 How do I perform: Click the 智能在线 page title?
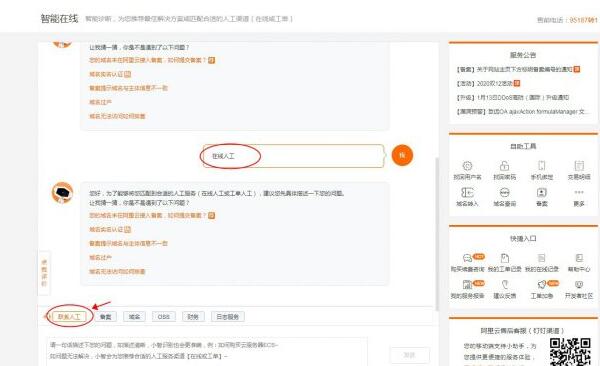click(x=59, y=18)
